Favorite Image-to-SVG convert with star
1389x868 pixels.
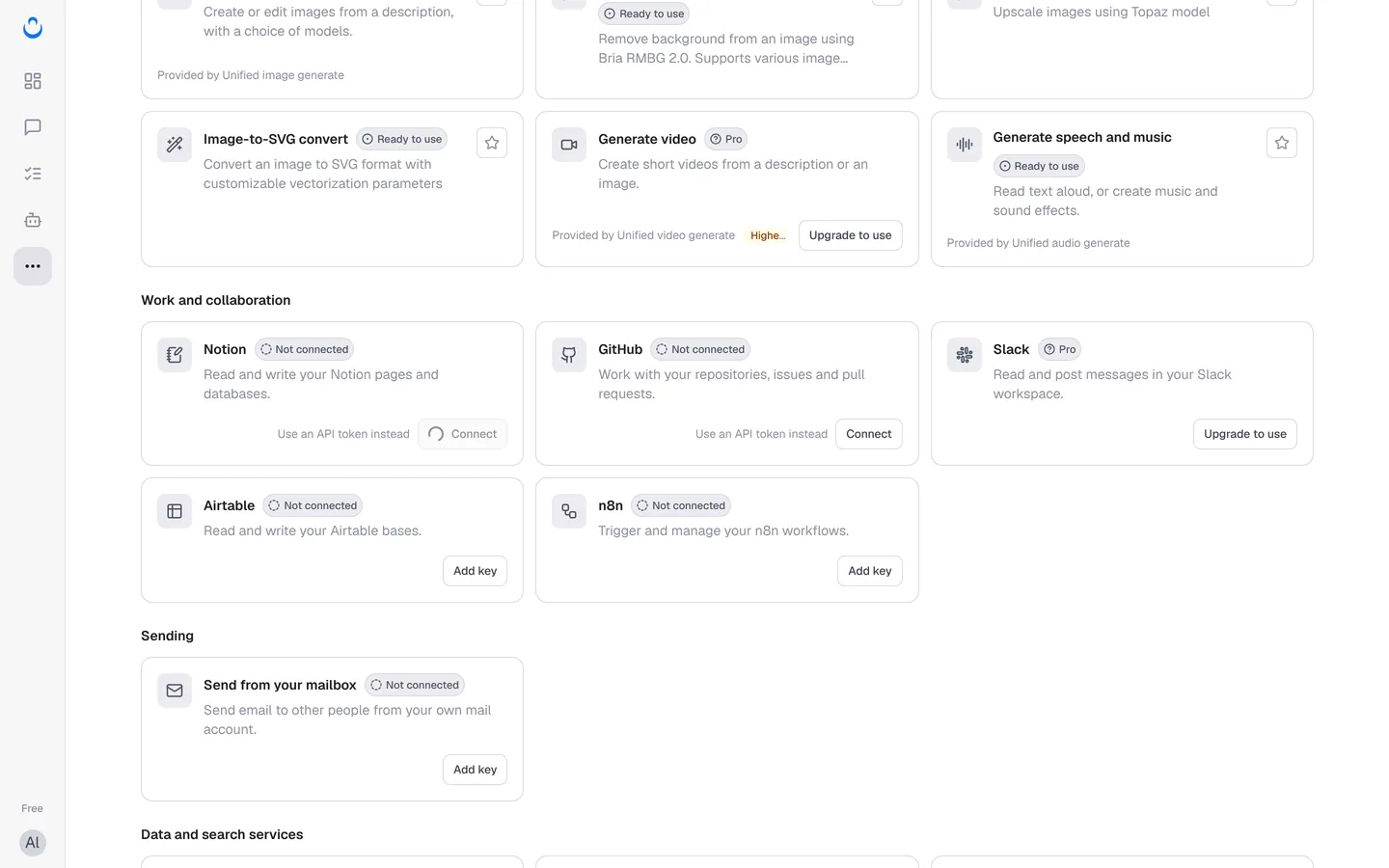pos(492,143)
